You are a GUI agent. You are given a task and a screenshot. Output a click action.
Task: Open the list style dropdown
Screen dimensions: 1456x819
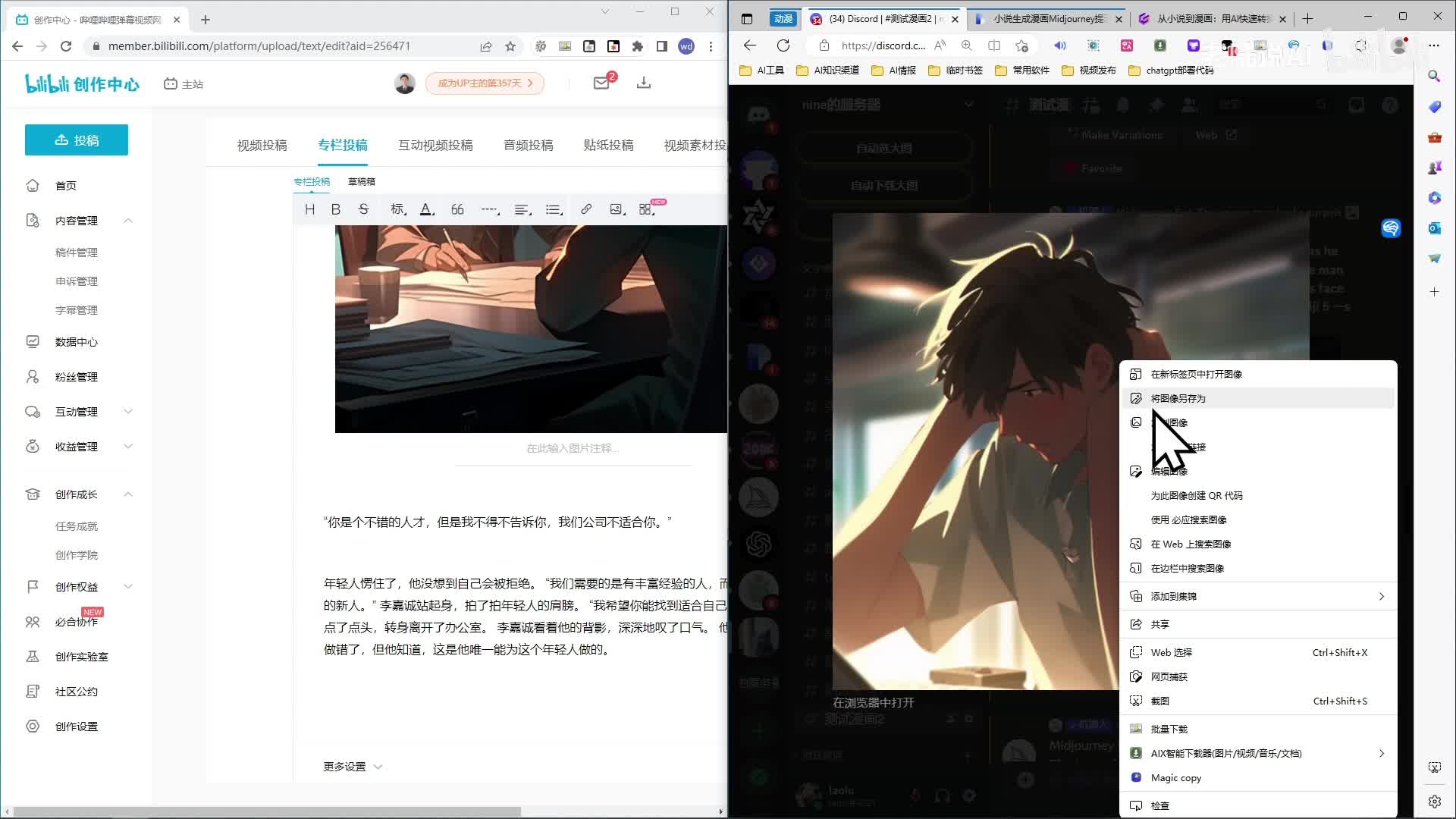(554, 209)
